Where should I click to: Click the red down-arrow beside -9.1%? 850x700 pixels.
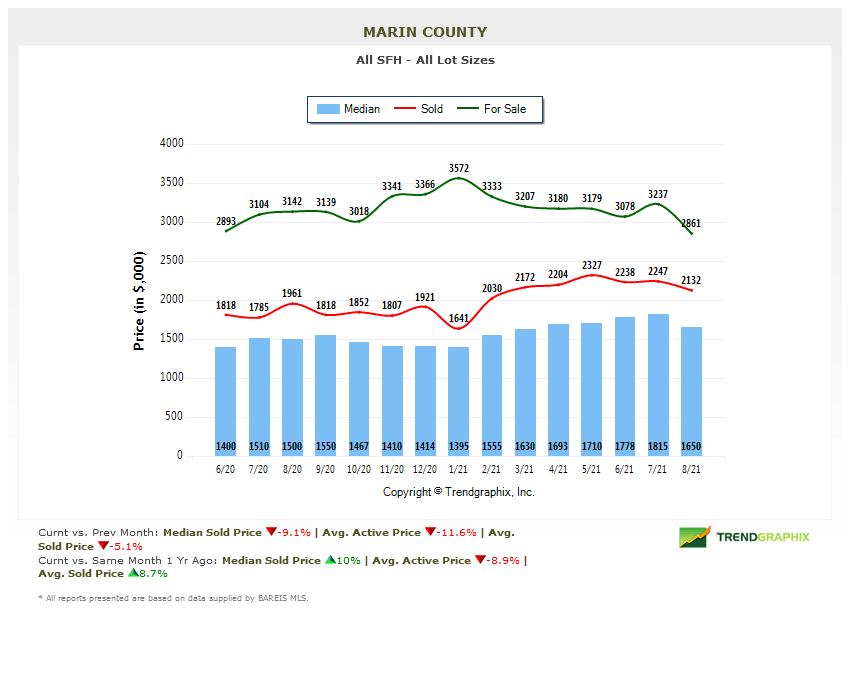[x=270, y=531]
